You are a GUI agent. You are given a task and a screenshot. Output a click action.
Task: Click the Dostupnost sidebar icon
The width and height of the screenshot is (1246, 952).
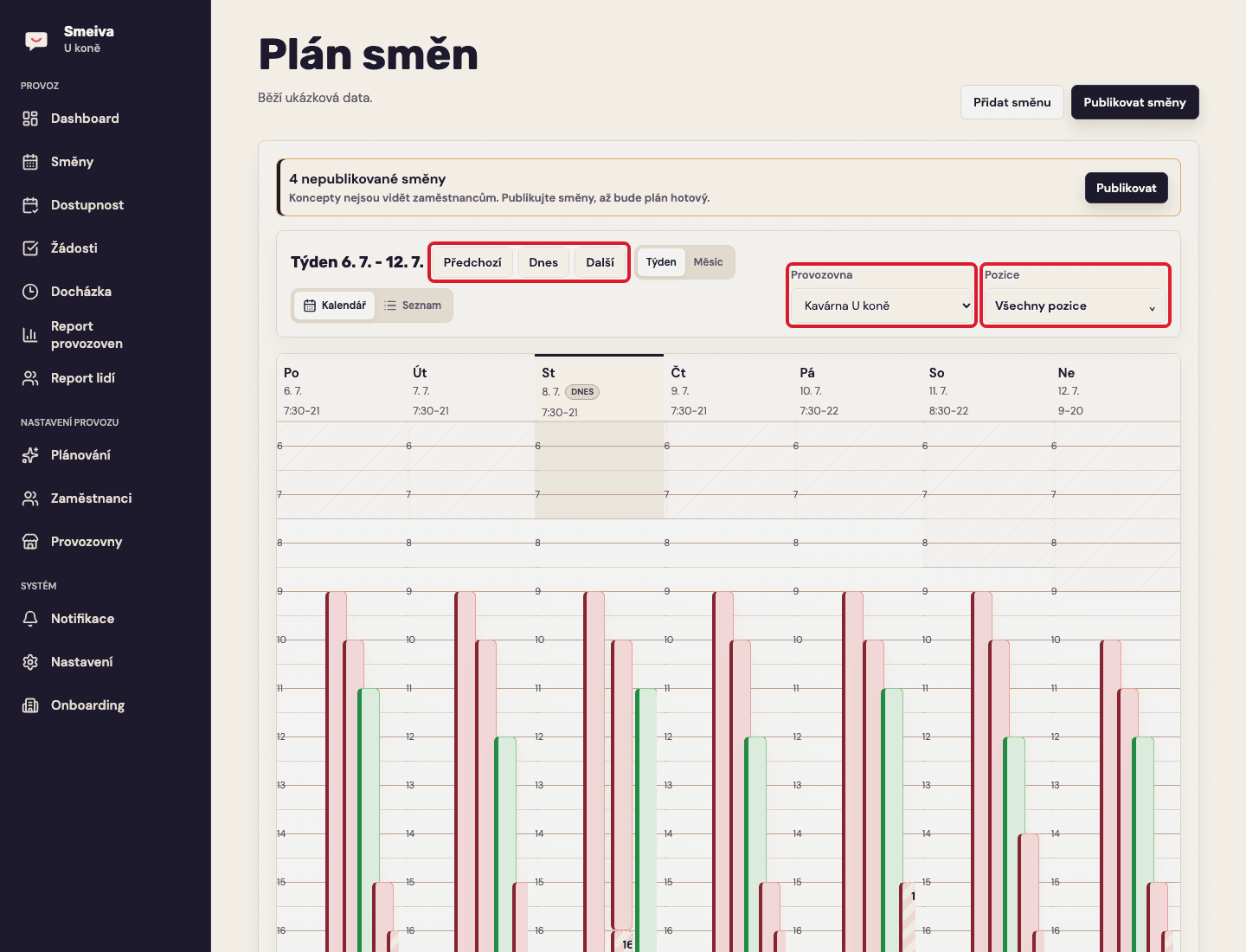pos(30,205)
